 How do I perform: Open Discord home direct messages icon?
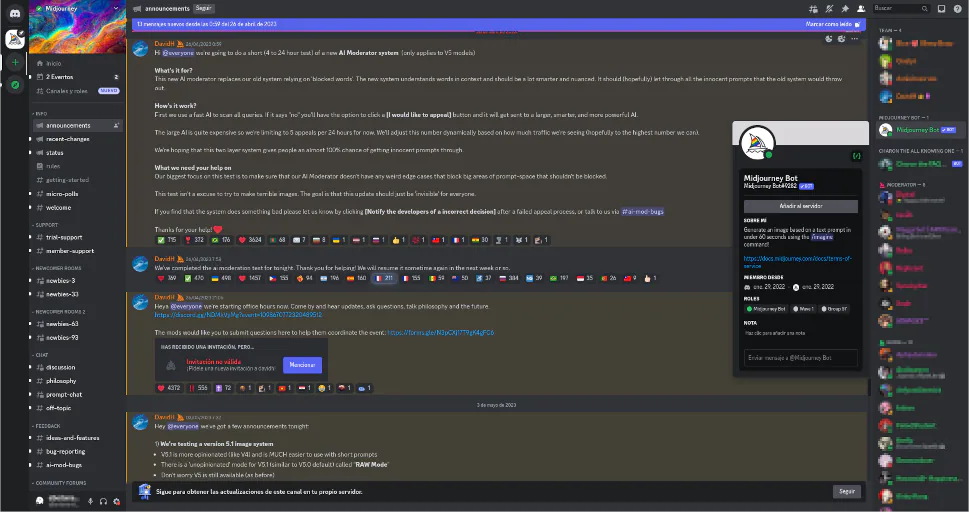[x=15, y=13]
